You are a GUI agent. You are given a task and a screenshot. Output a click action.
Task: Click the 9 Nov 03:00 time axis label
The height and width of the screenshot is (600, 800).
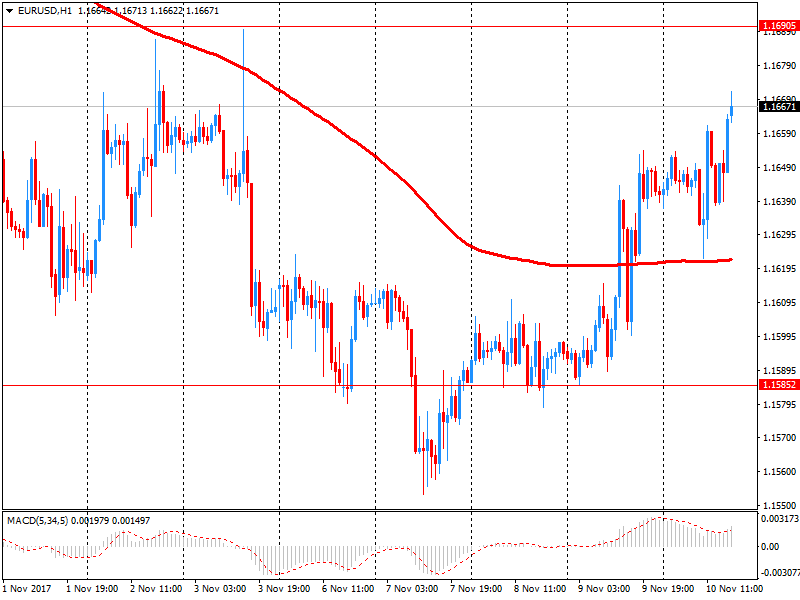pos(604,588)
